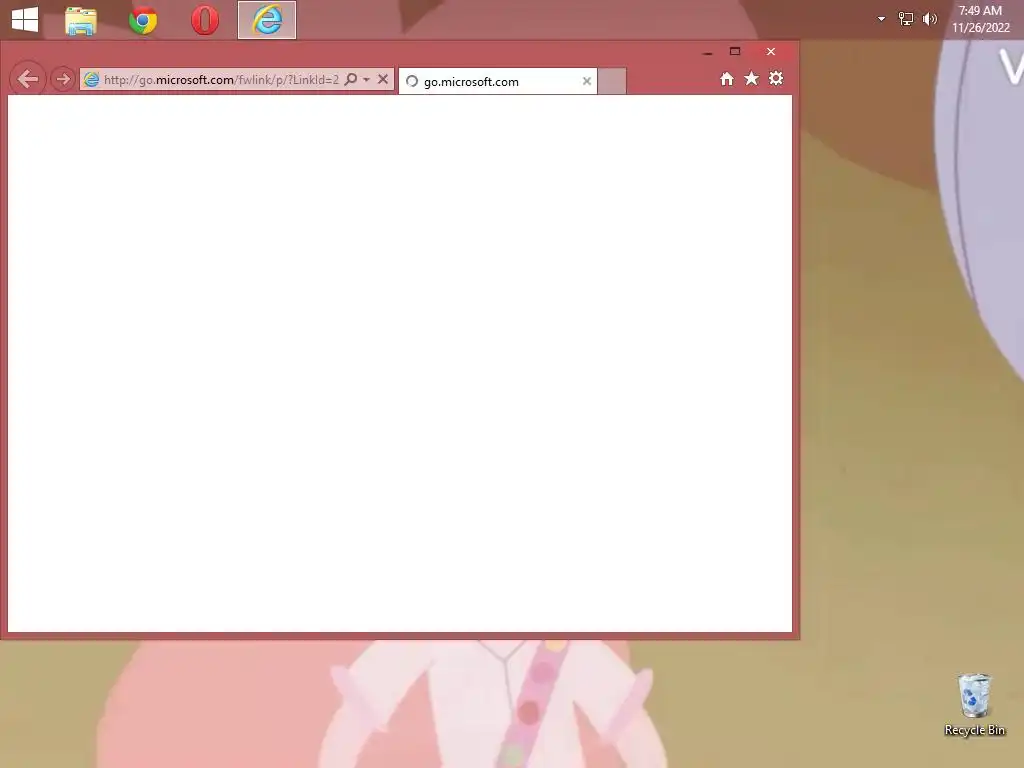Go back with the IE Back arrow
The image size is (1024, 768).
pos(28,79)
